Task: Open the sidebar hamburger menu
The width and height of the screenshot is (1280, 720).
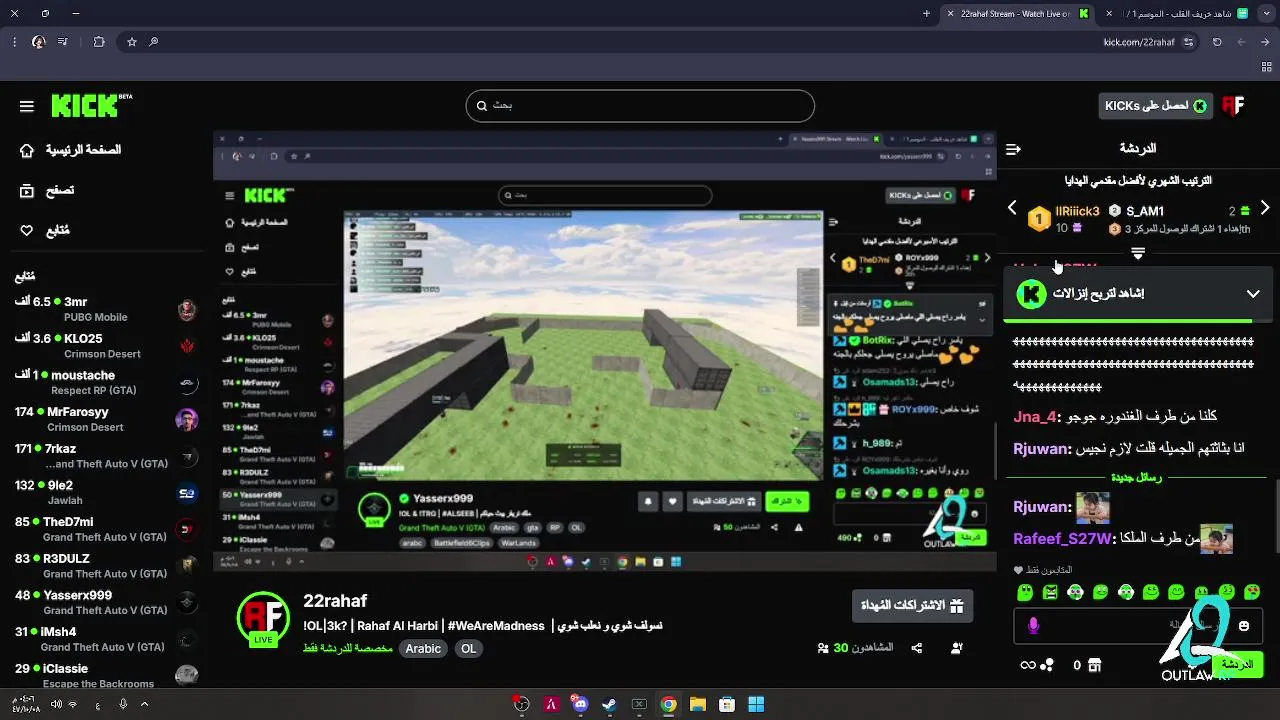Action: 27,106
